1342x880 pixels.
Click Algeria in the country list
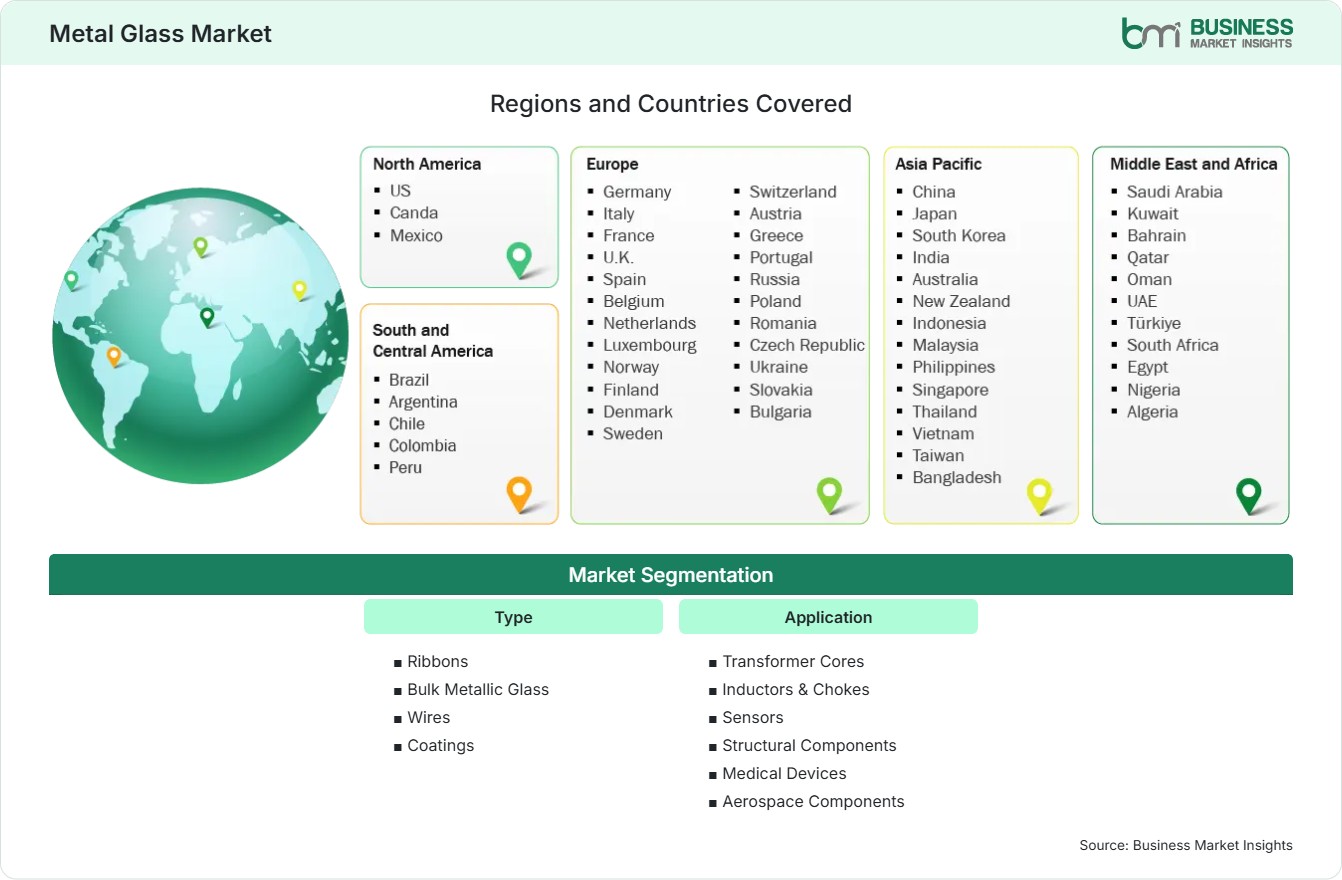(x=1153, y=411)
